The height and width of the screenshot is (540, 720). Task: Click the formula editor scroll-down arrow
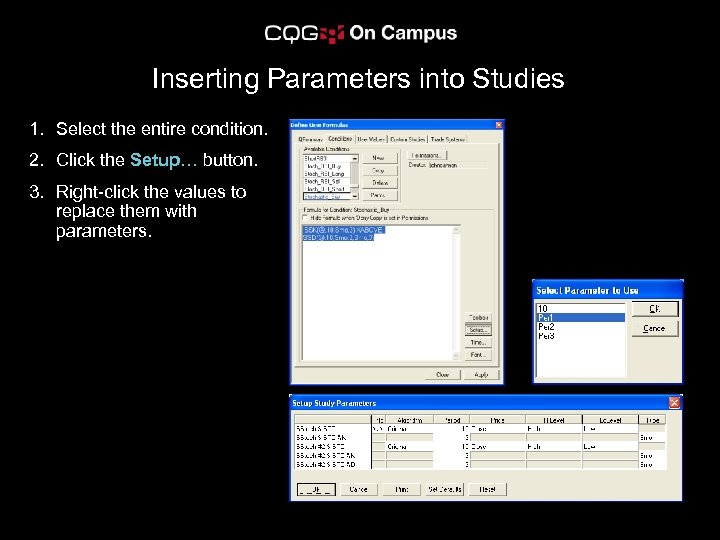(456, 356)
